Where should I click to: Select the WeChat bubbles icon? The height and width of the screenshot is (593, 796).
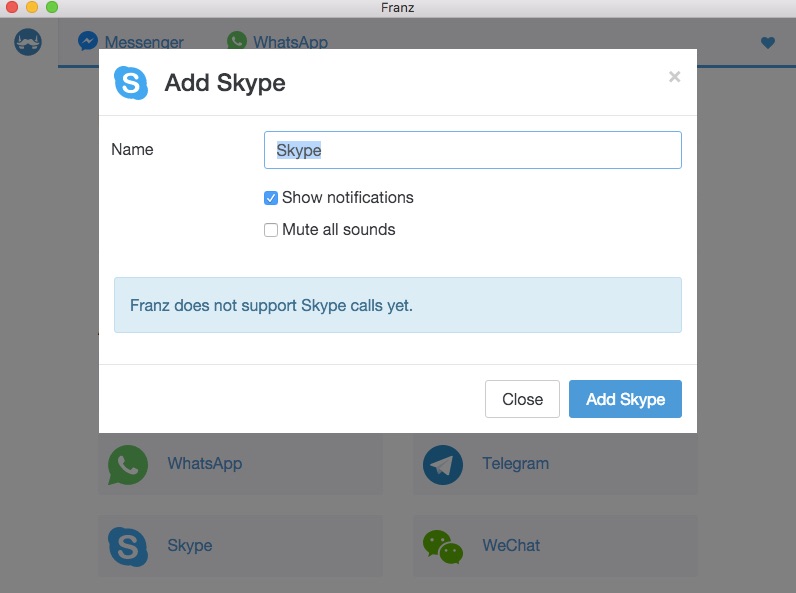click(x=443, y=547)
